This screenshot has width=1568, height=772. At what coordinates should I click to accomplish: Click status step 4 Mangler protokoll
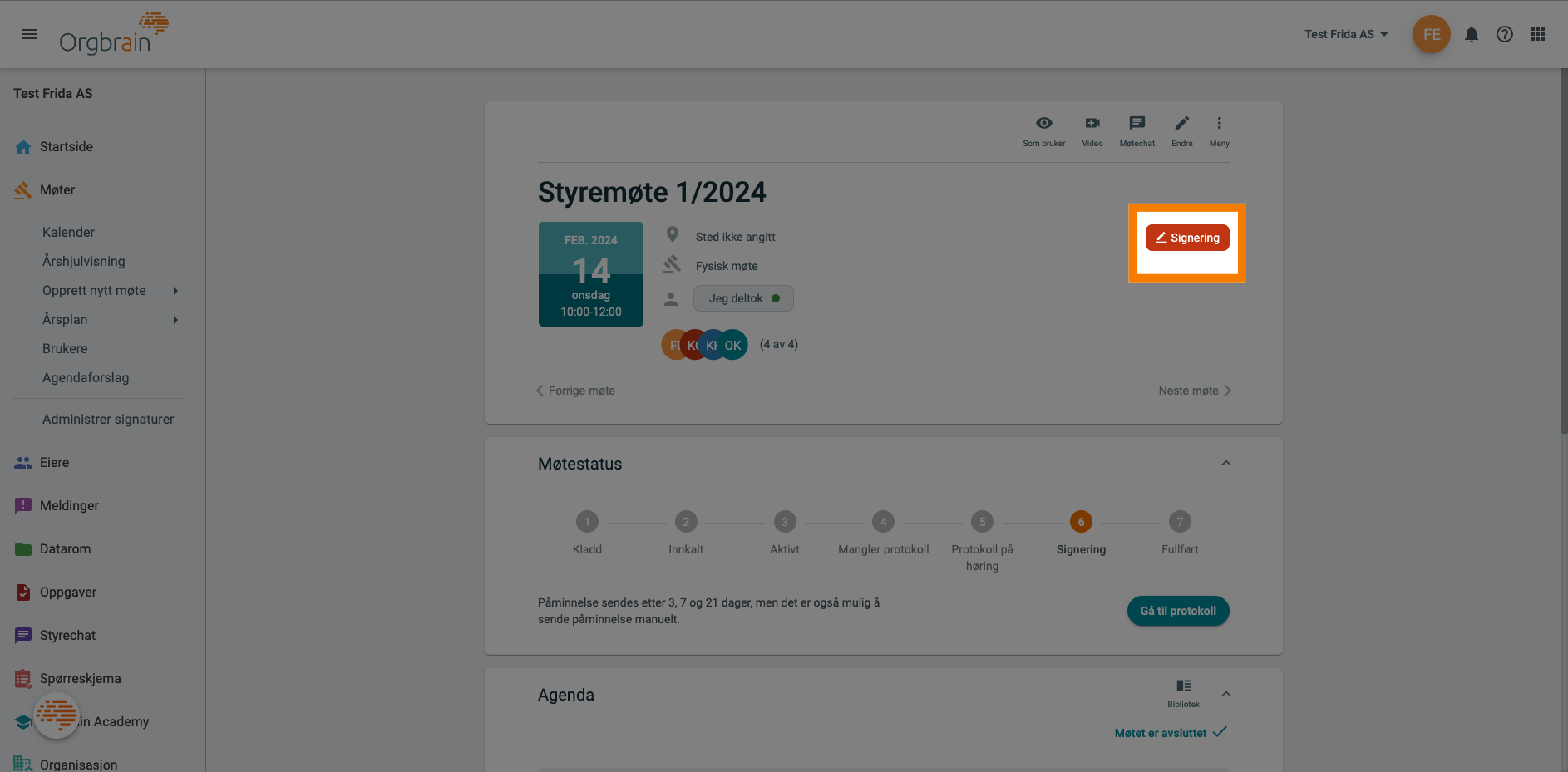(884, 522)
